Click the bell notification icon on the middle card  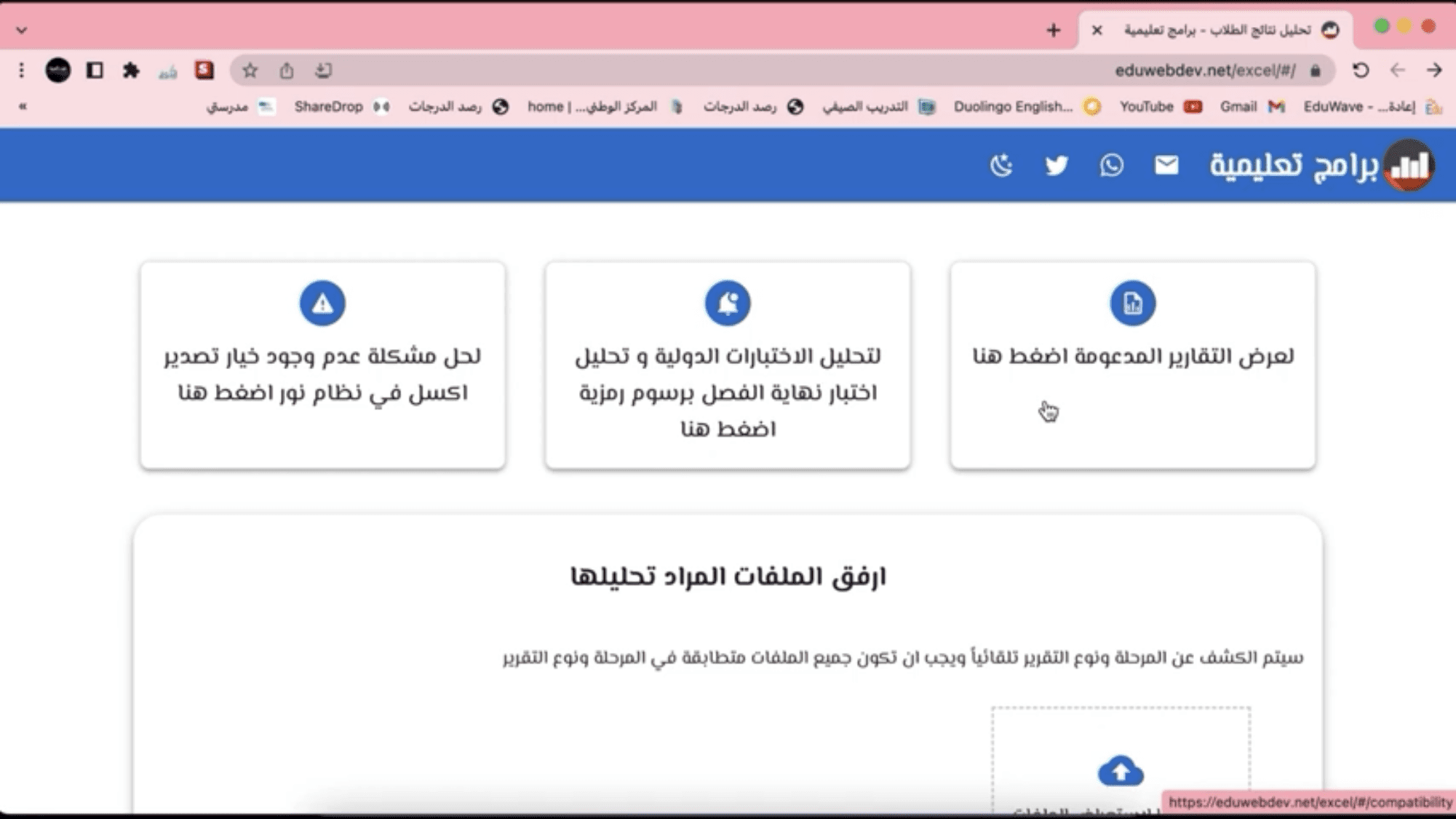click(x=728, y=303)
